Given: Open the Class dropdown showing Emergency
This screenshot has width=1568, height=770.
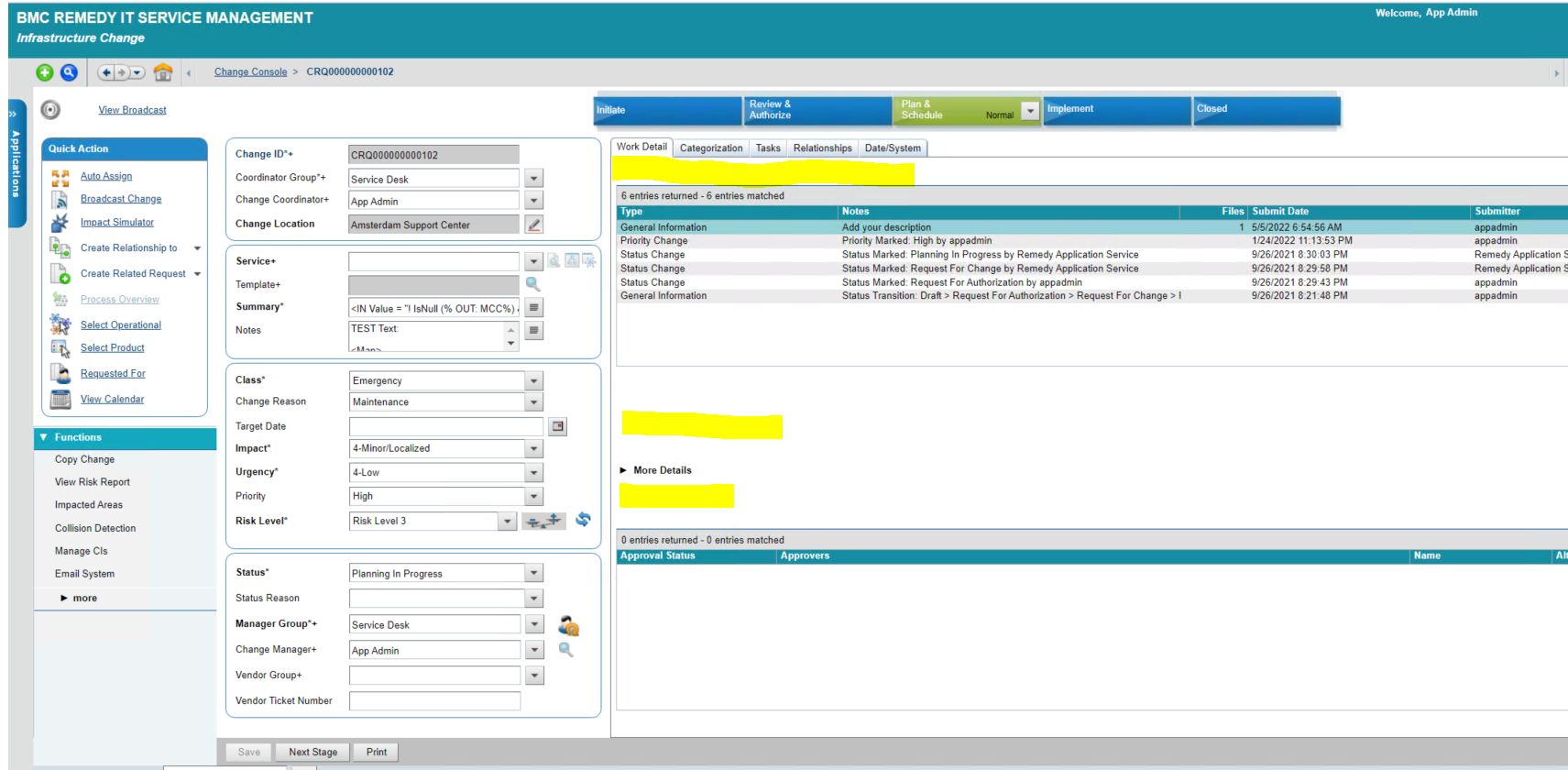Looking at the screenshot, I should [x=534, y=380].
